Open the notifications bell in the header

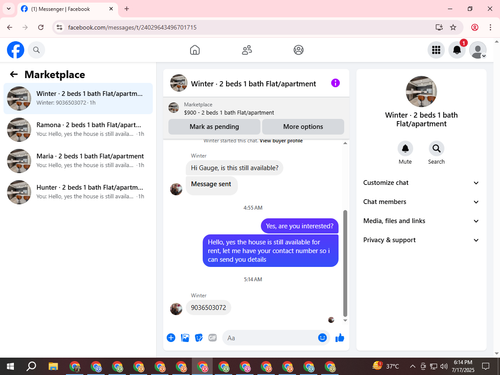coord(457,50)
